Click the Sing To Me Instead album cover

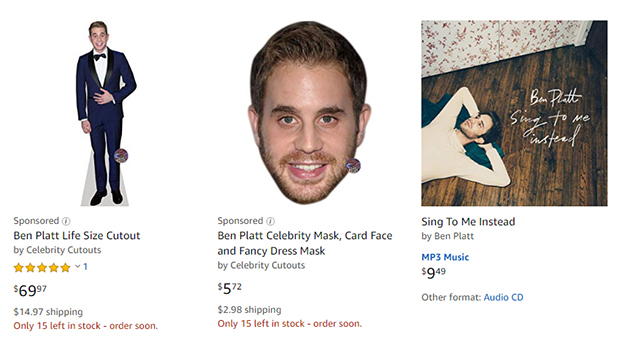point(514,113)
